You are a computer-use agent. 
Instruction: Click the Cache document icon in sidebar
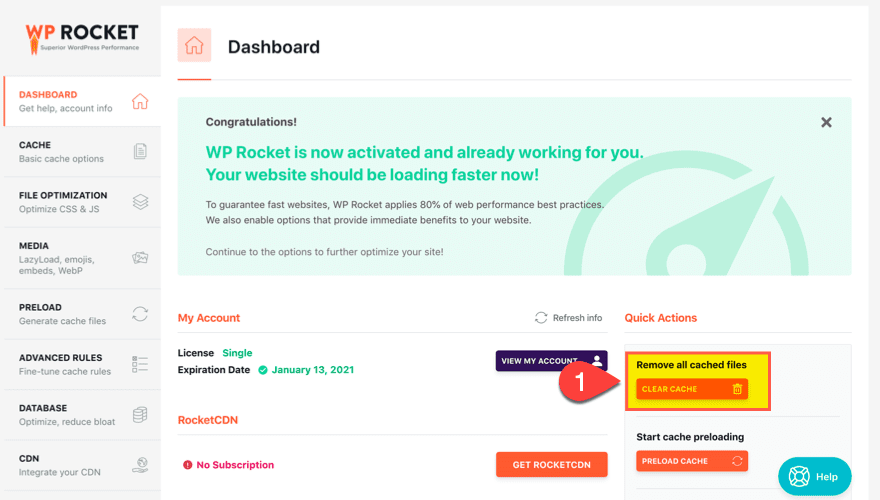coord(140,152)
